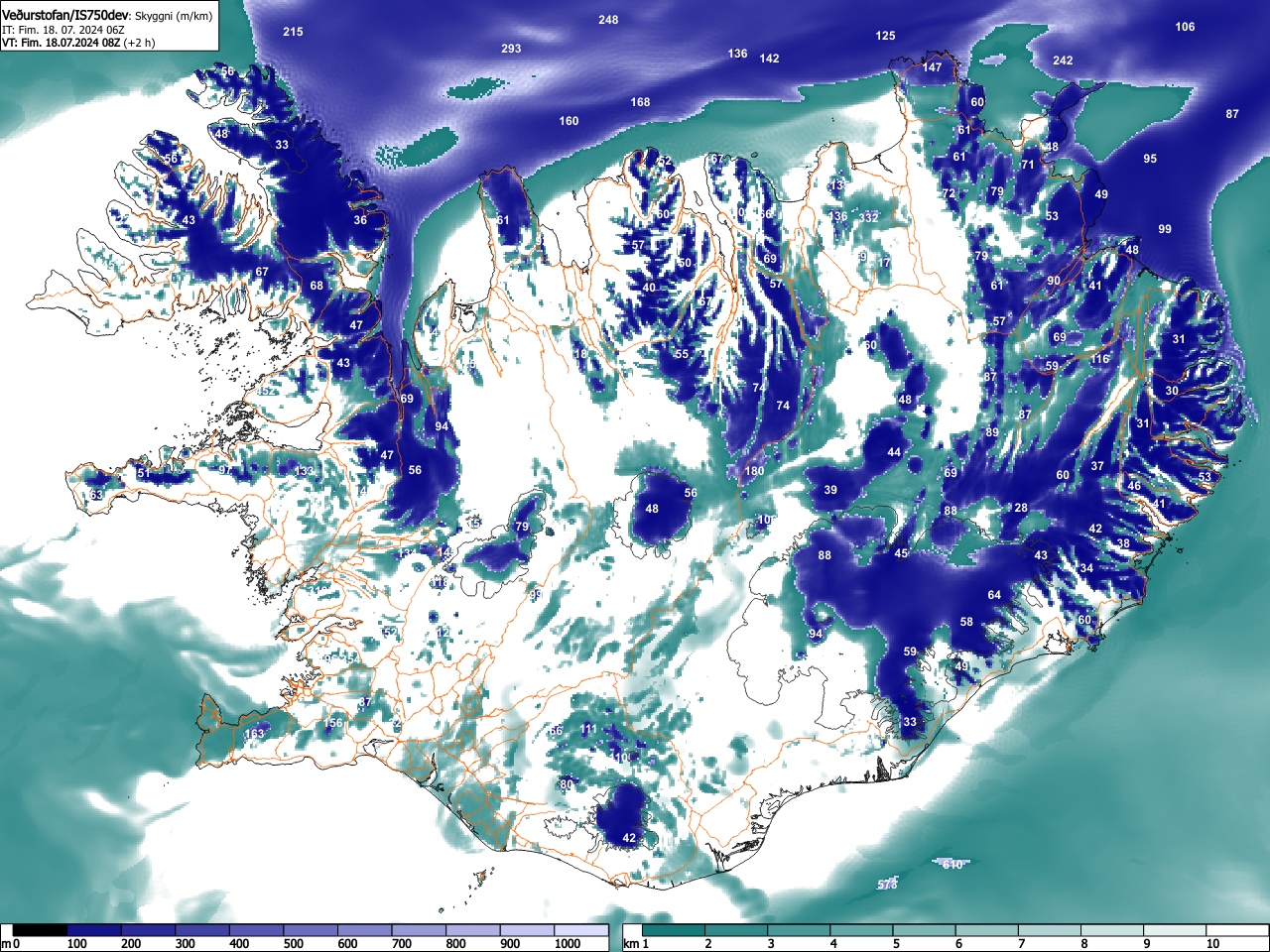1270x952 pixels.
Task: Click the 500 label on meter scale
Action: [x=293, y=944]
